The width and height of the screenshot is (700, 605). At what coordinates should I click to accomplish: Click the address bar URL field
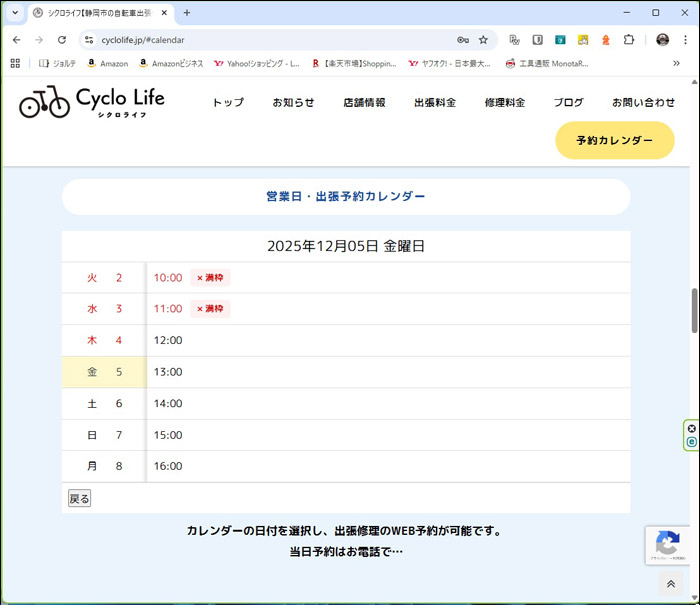click(x=270, y=40)
